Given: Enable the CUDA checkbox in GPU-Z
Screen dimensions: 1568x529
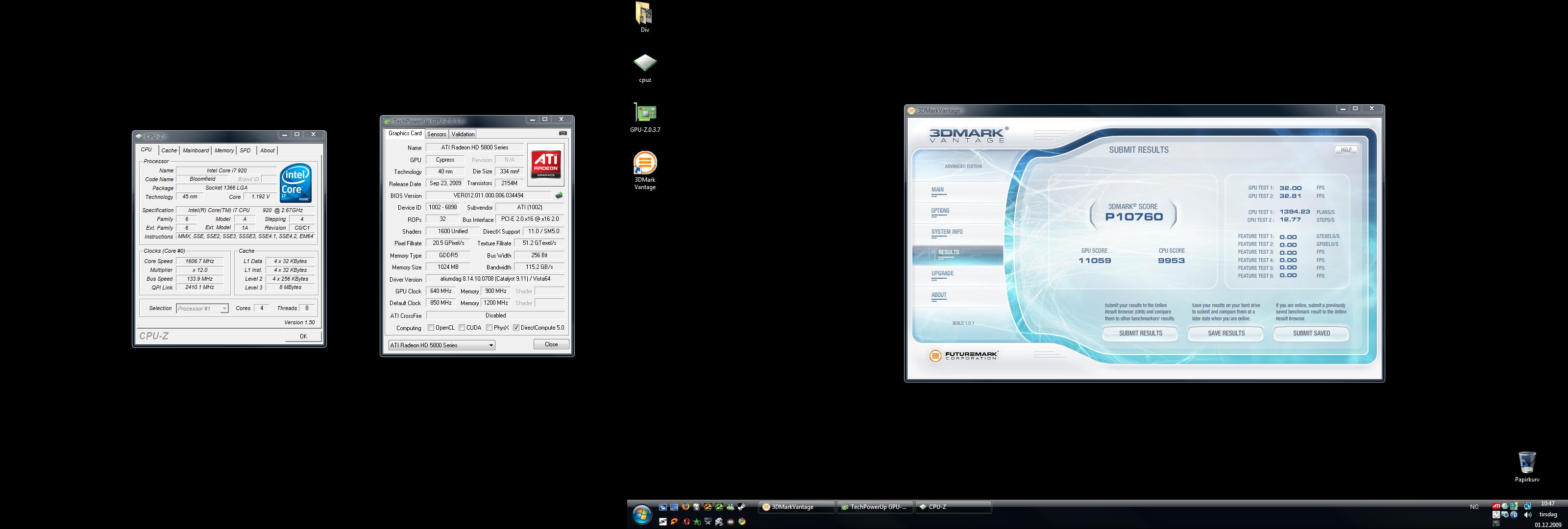Looking at the screenshot, I should pyautogui.click(x=462, y=328).
